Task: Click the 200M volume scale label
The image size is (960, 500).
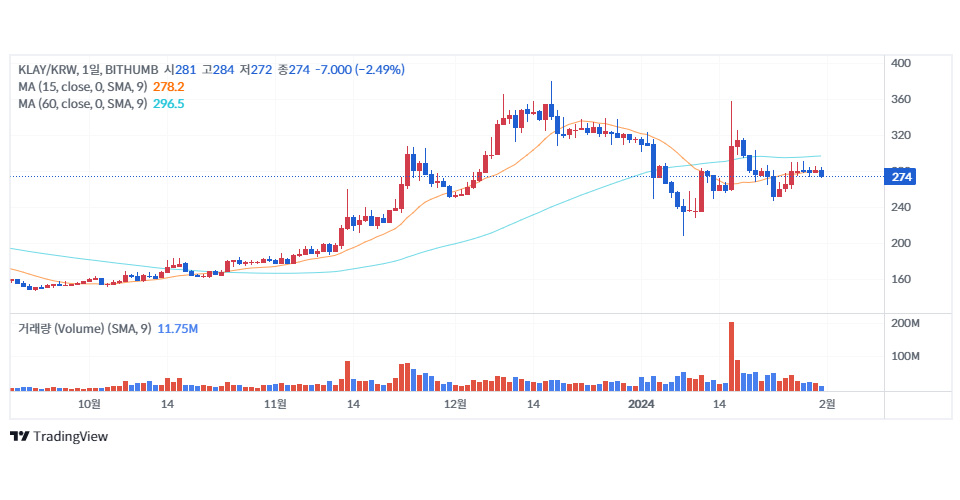Action: point(904,324)
